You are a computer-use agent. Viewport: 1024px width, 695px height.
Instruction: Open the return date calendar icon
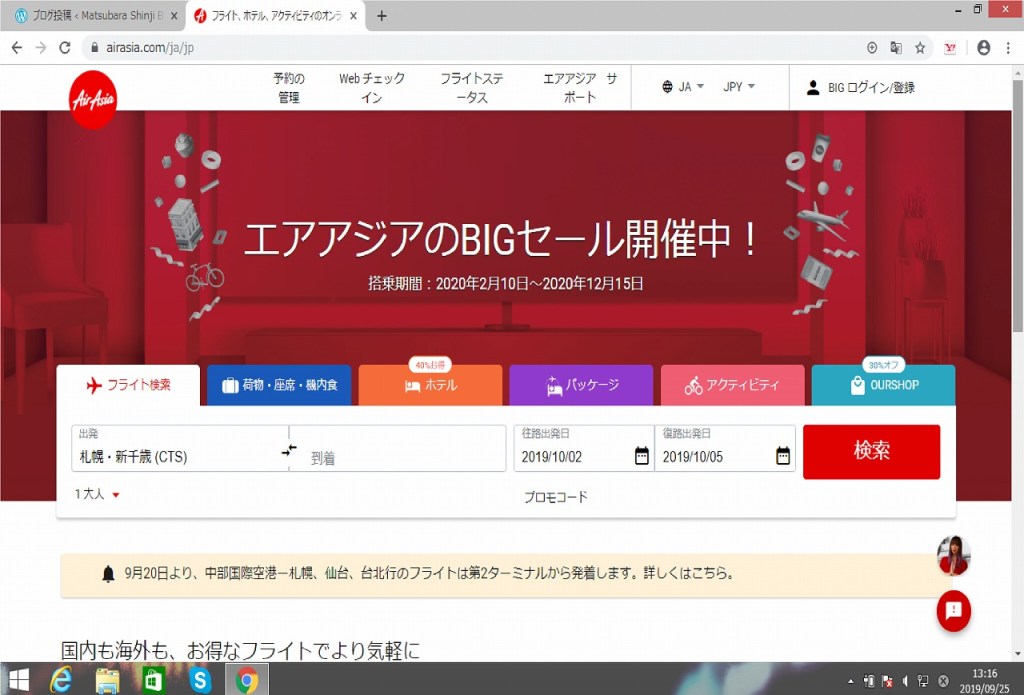coord(783,456)
